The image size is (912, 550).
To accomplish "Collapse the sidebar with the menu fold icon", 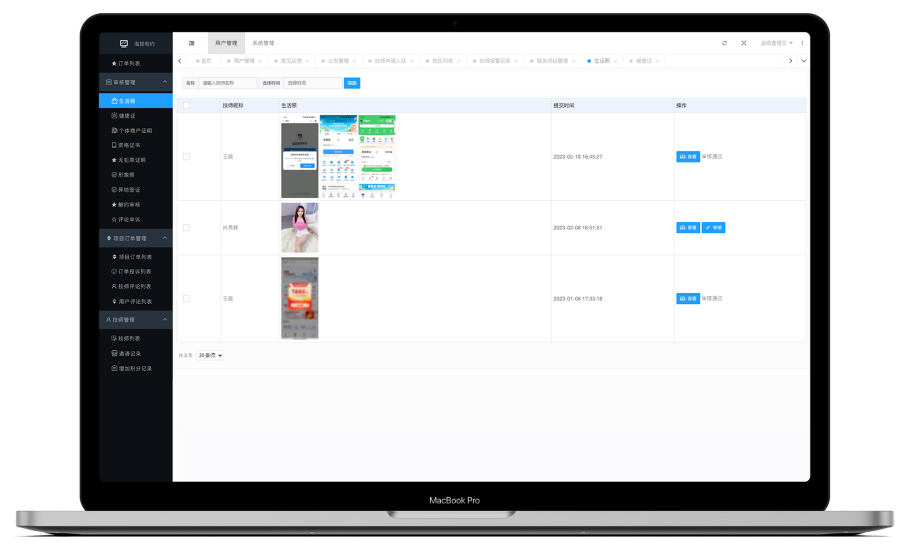I will [191, 43].
